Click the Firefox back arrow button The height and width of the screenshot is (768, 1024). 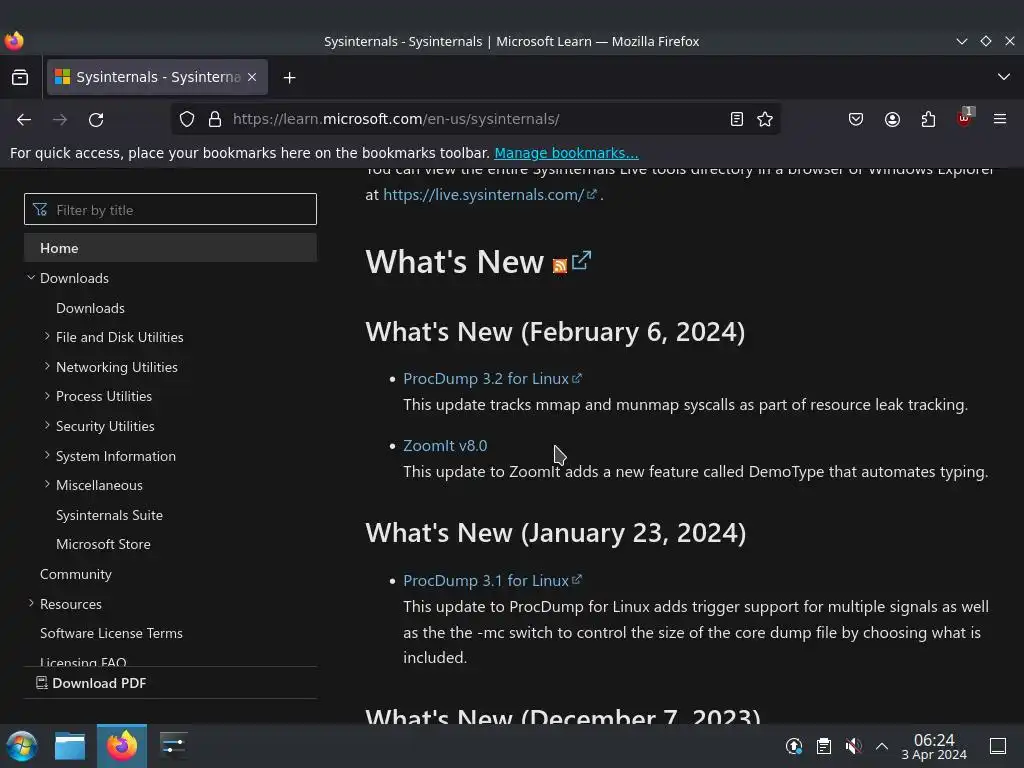(24, 120)
